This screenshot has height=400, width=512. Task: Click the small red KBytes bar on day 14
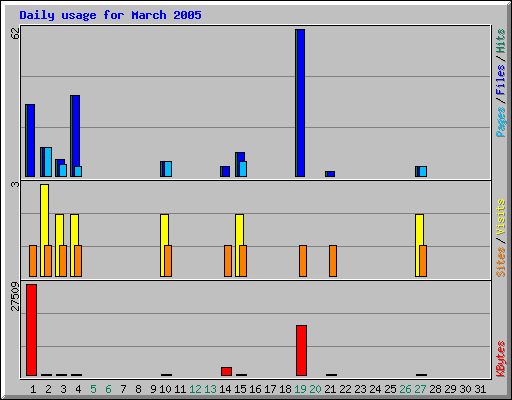tap(226, 372)
